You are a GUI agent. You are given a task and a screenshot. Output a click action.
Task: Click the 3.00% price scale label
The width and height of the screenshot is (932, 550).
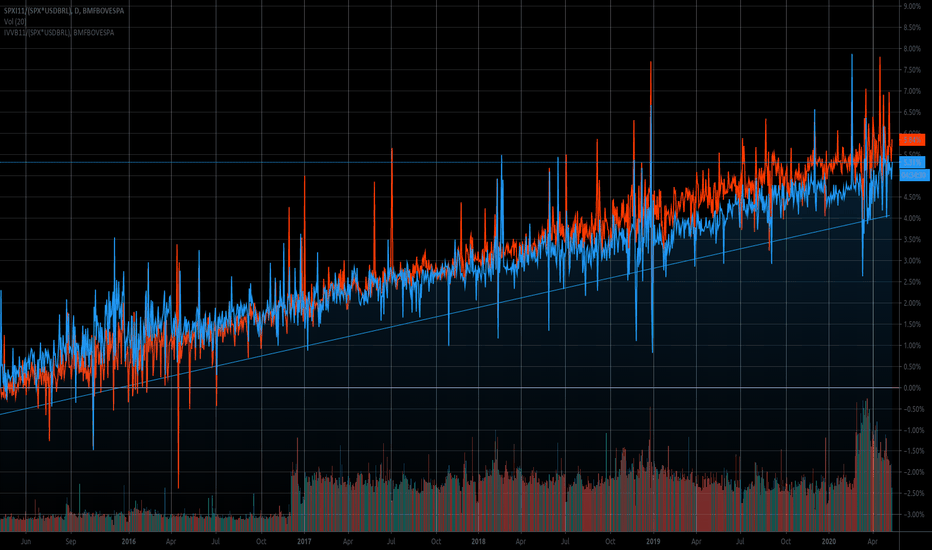[912, 260]
